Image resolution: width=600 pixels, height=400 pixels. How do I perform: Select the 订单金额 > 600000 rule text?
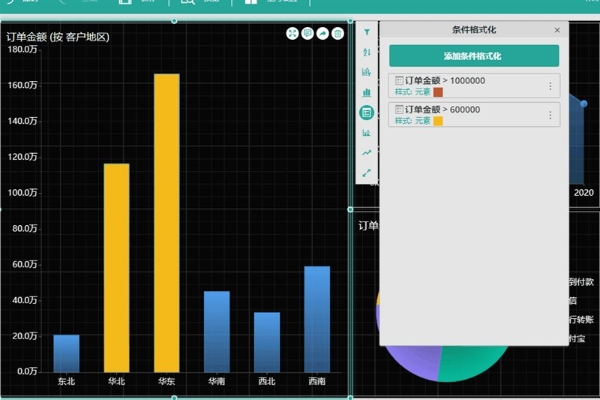[442, 109]
